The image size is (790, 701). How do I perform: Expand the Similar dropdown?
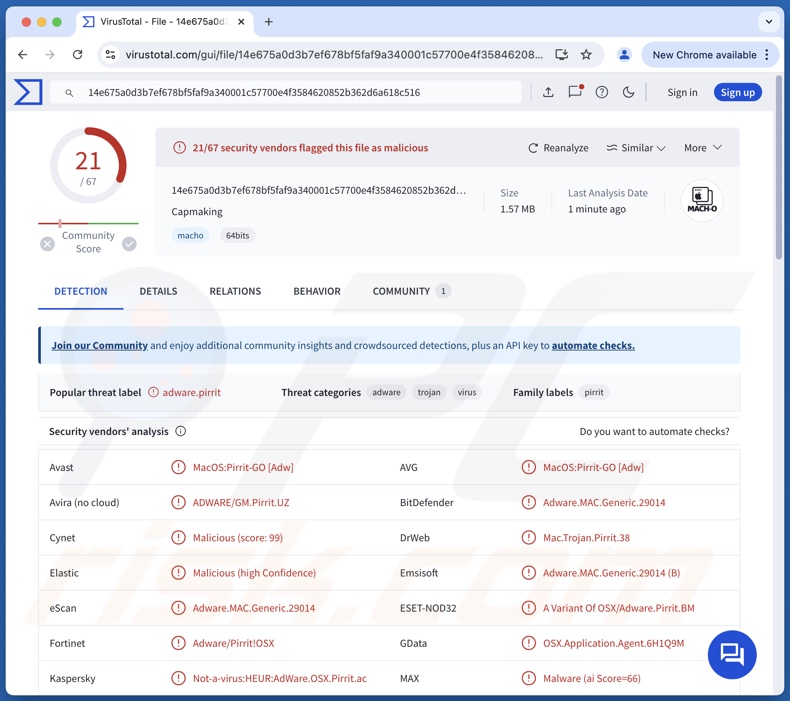[636, 148]
